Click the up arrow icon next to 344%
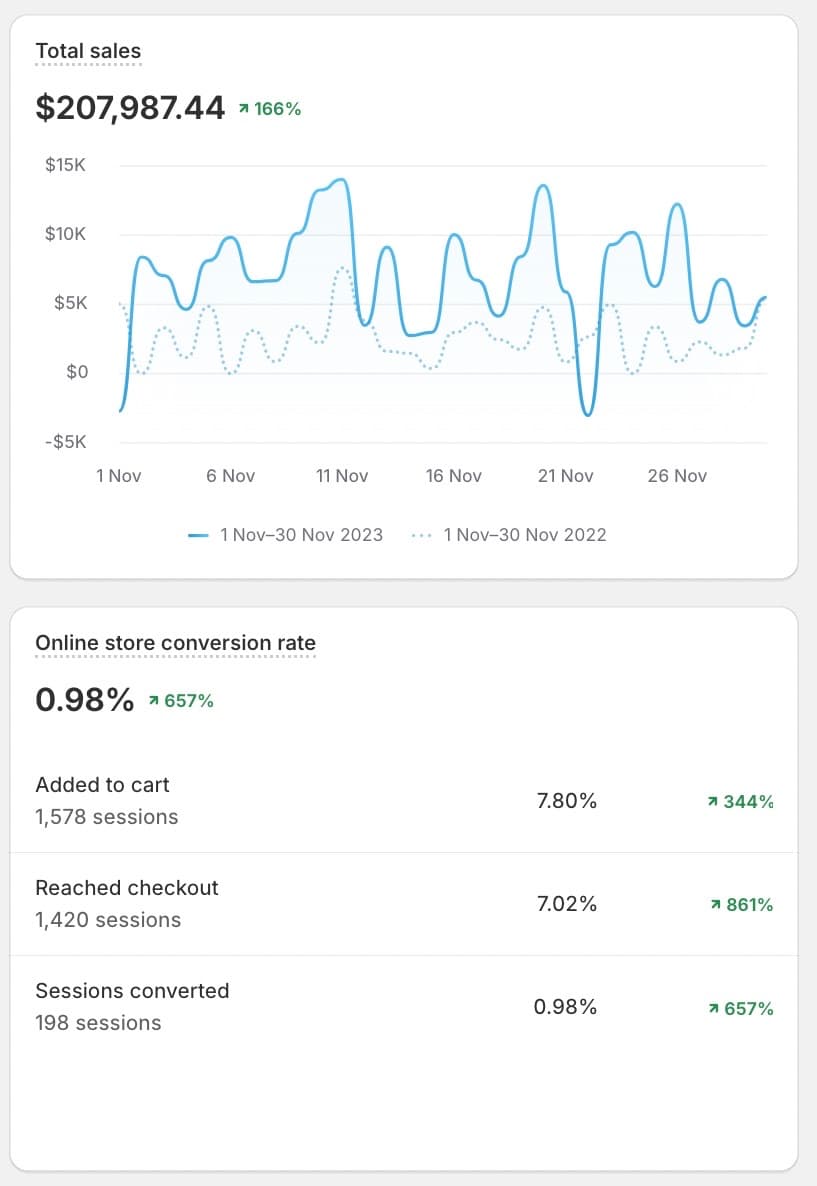This screenshot has height=1186, width=817. coord(713,802)
